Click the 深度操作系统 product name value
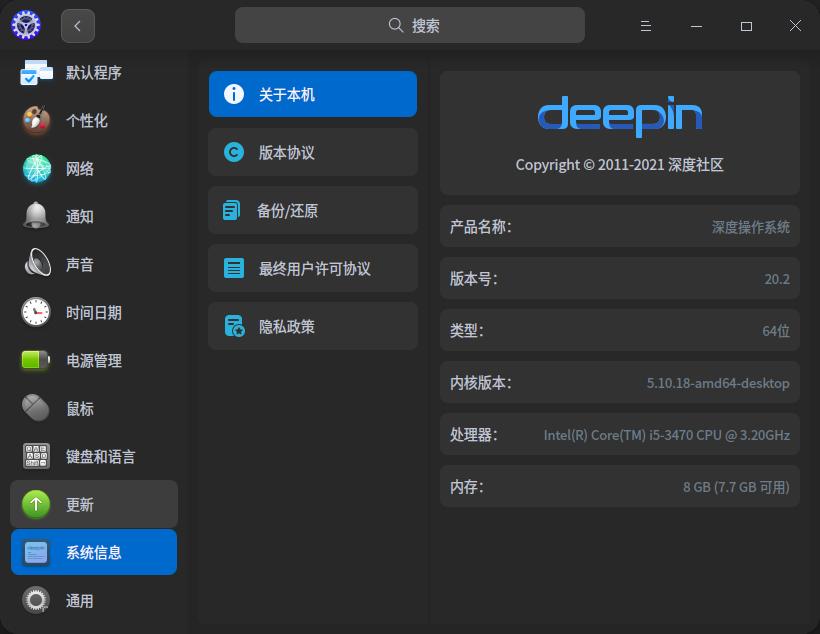This screenshot has width=820, height=634. point(750,227)
